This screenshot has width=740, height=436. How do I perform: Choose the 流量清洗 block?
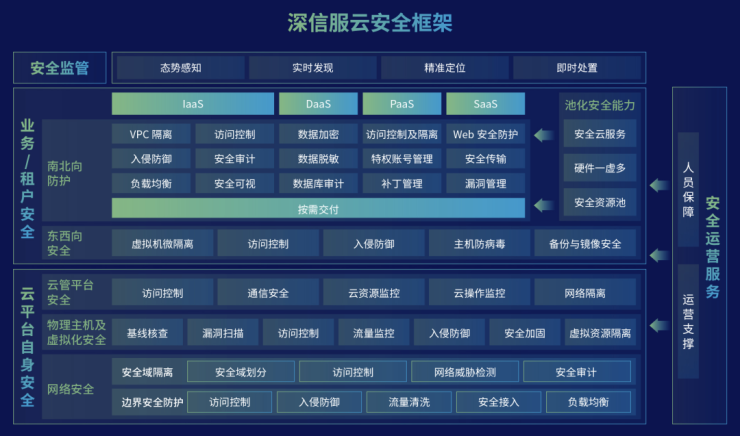(411, 402)
